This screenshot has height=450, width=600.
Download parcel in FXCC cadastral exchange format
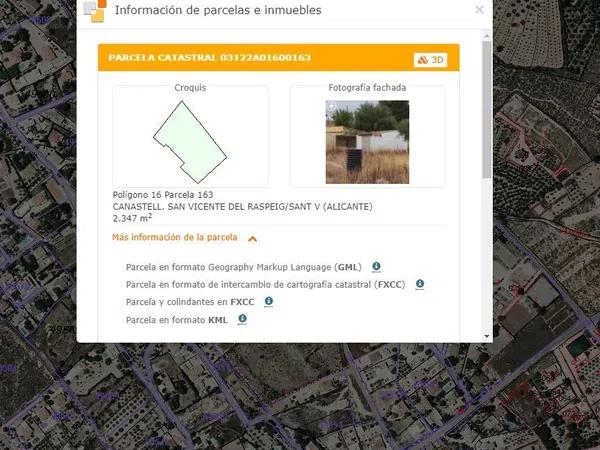(420, 284)
